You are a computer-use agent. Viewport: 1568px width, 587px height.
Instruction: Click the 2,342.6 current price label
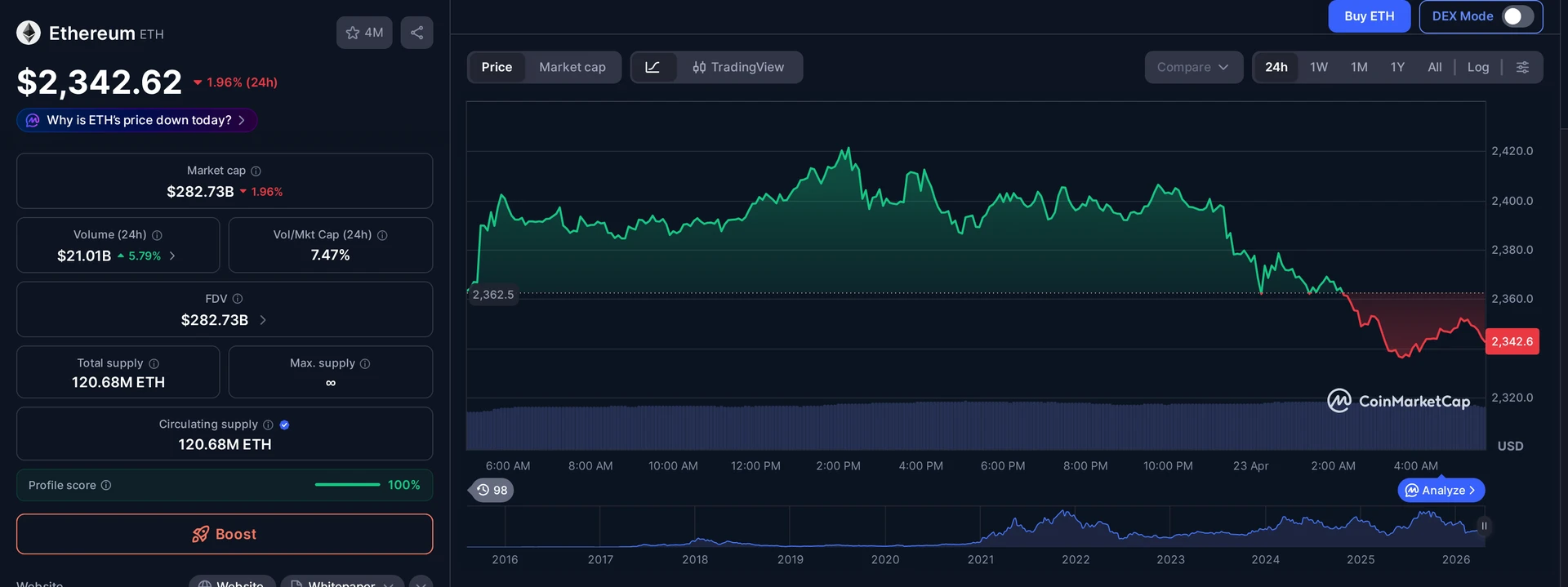click(1512, 341)
